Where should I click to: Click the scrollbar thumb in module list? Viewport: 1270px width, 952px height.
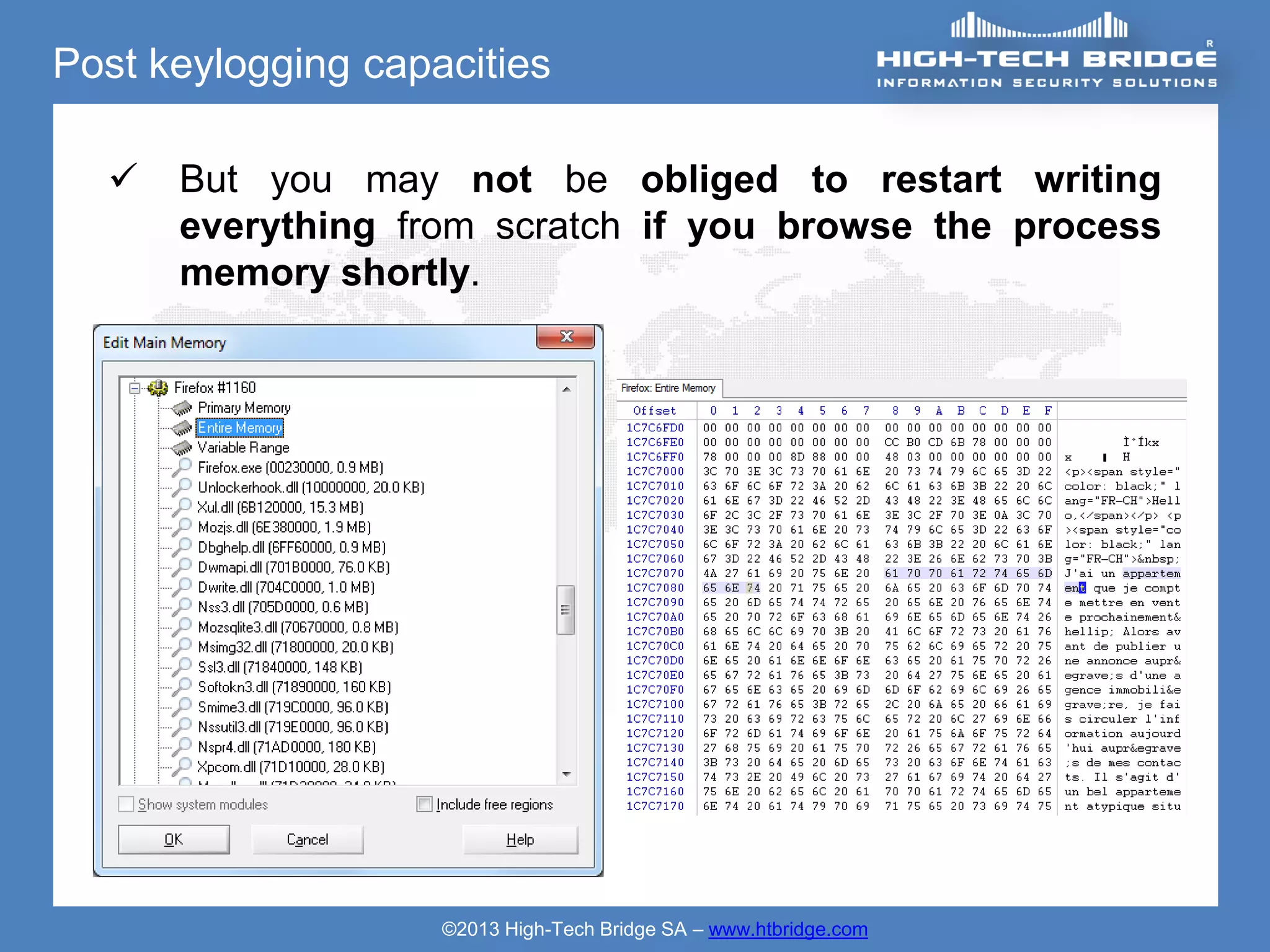pyautogui.click(x=566, y=610)
